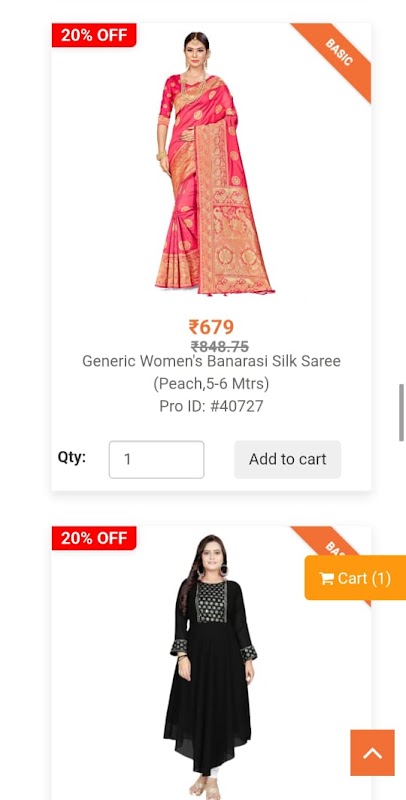This screenshot has height=800, width=406.
Task: Open the pink saree product image
Action: [212, 163]
